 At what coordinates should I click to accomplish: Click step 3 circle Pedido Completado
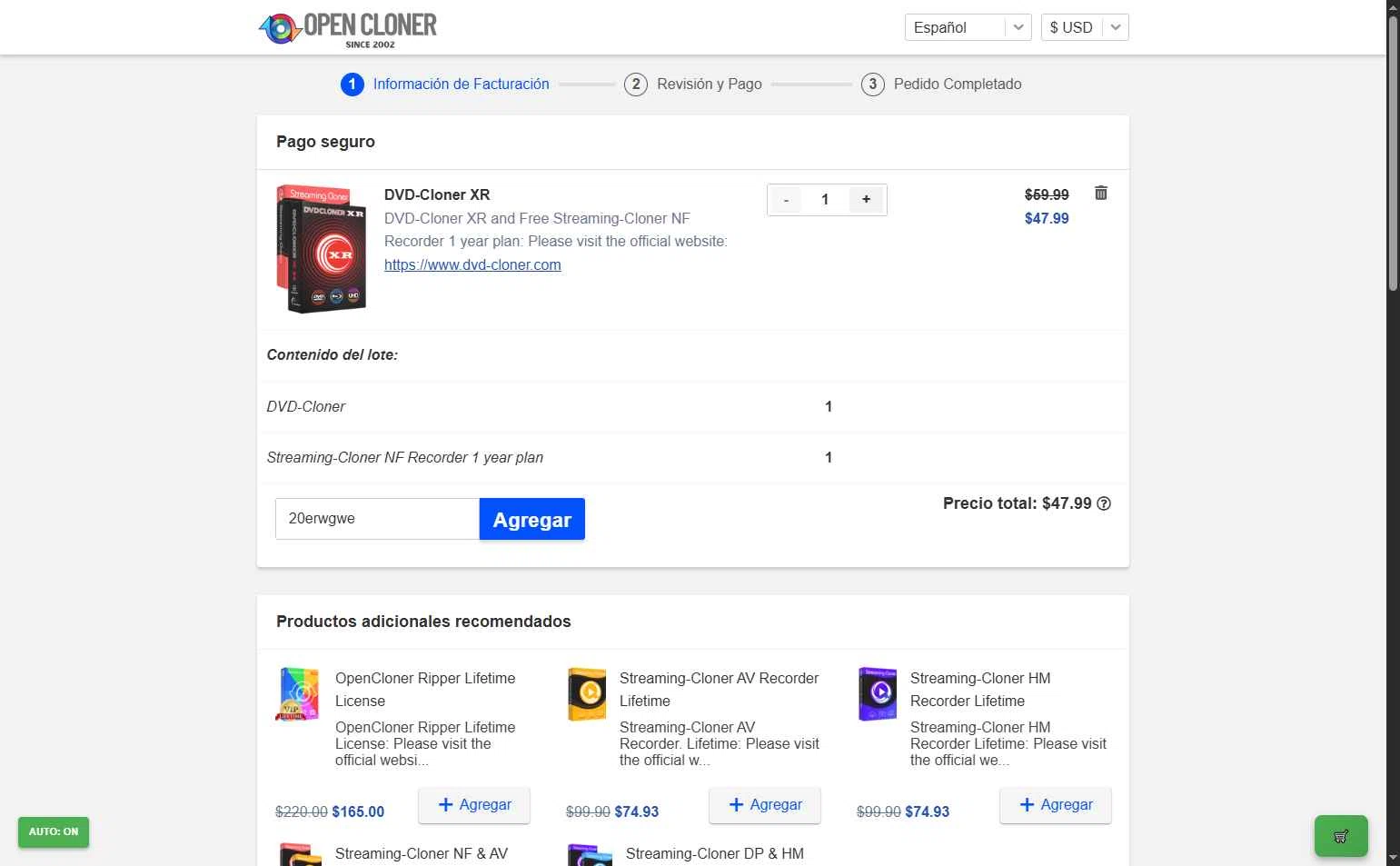point(873,85)
